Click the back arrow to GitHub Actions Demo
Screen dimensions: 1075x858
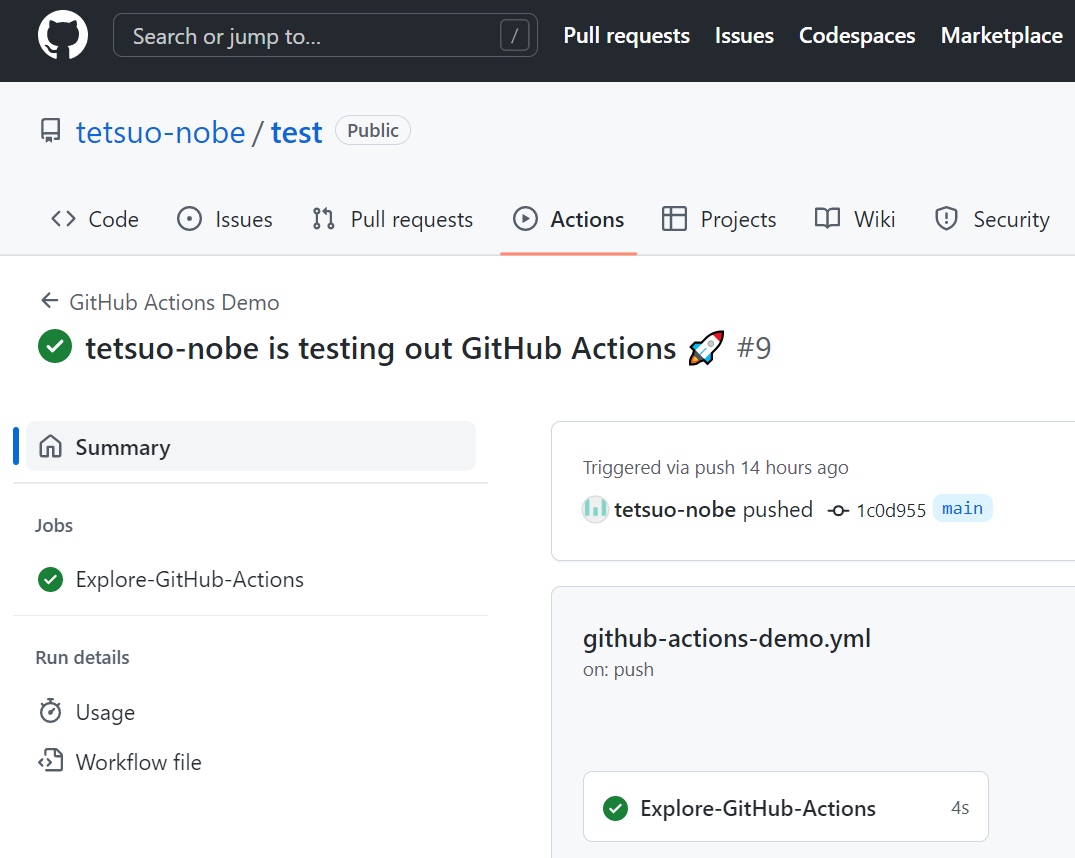[x=49, y=301]
